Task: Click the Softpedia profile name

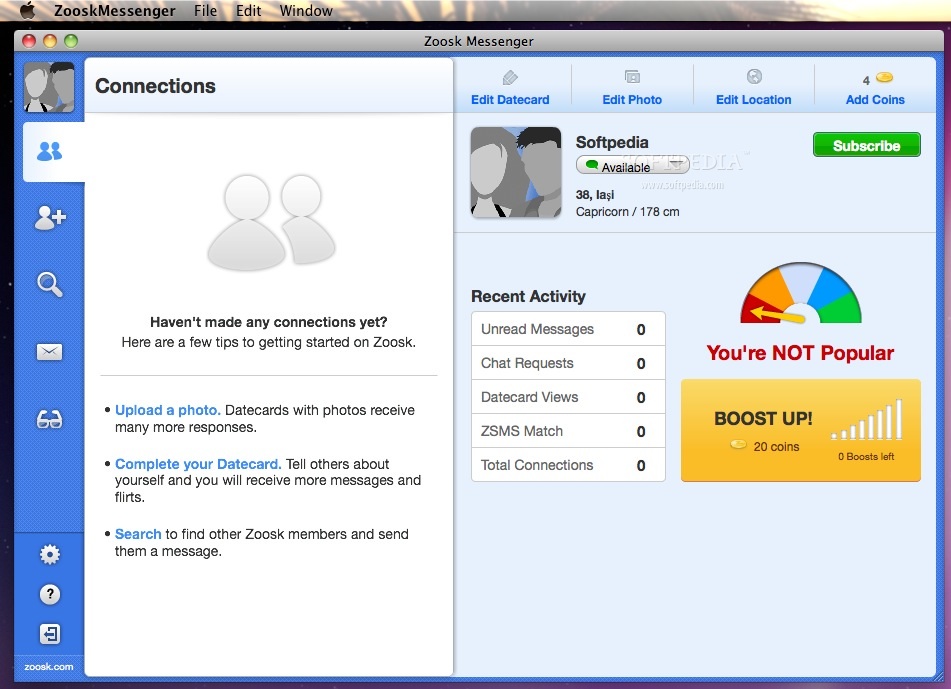Action: pos(612,142)
